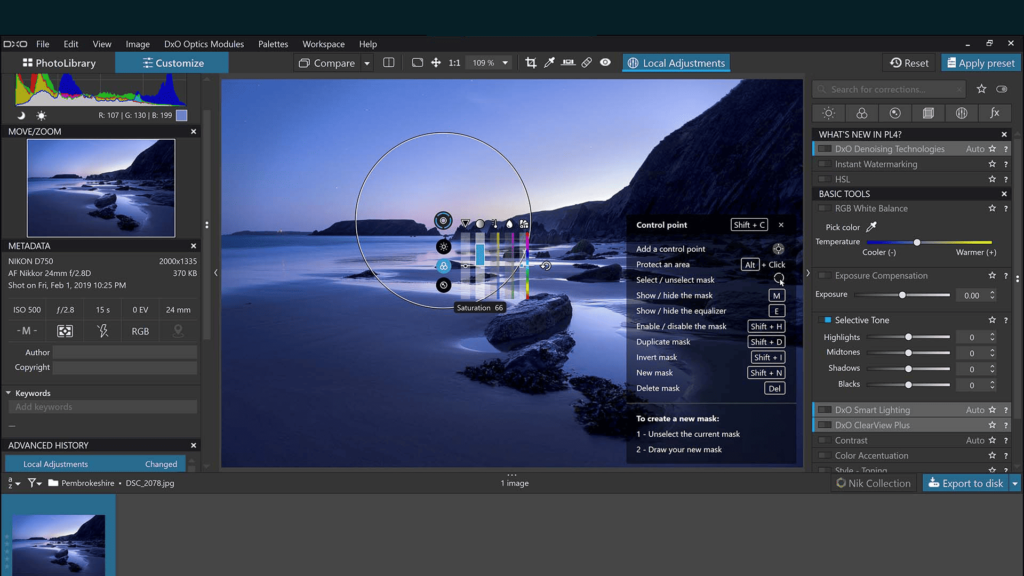Screen dimensions: 1024x576
Task: Toggle DxO ClearView Plus
Action: pos(825,425)
